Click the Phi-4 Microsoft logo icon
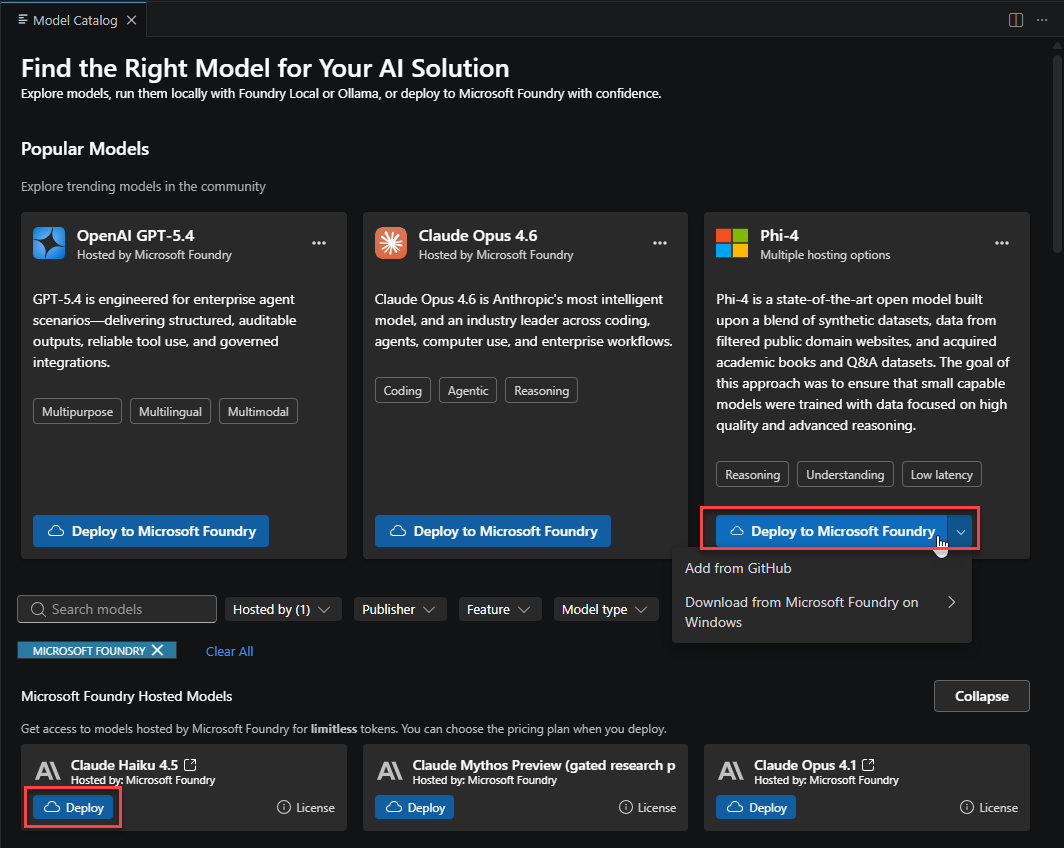The image size is (1064, 848). pos(732,243)
